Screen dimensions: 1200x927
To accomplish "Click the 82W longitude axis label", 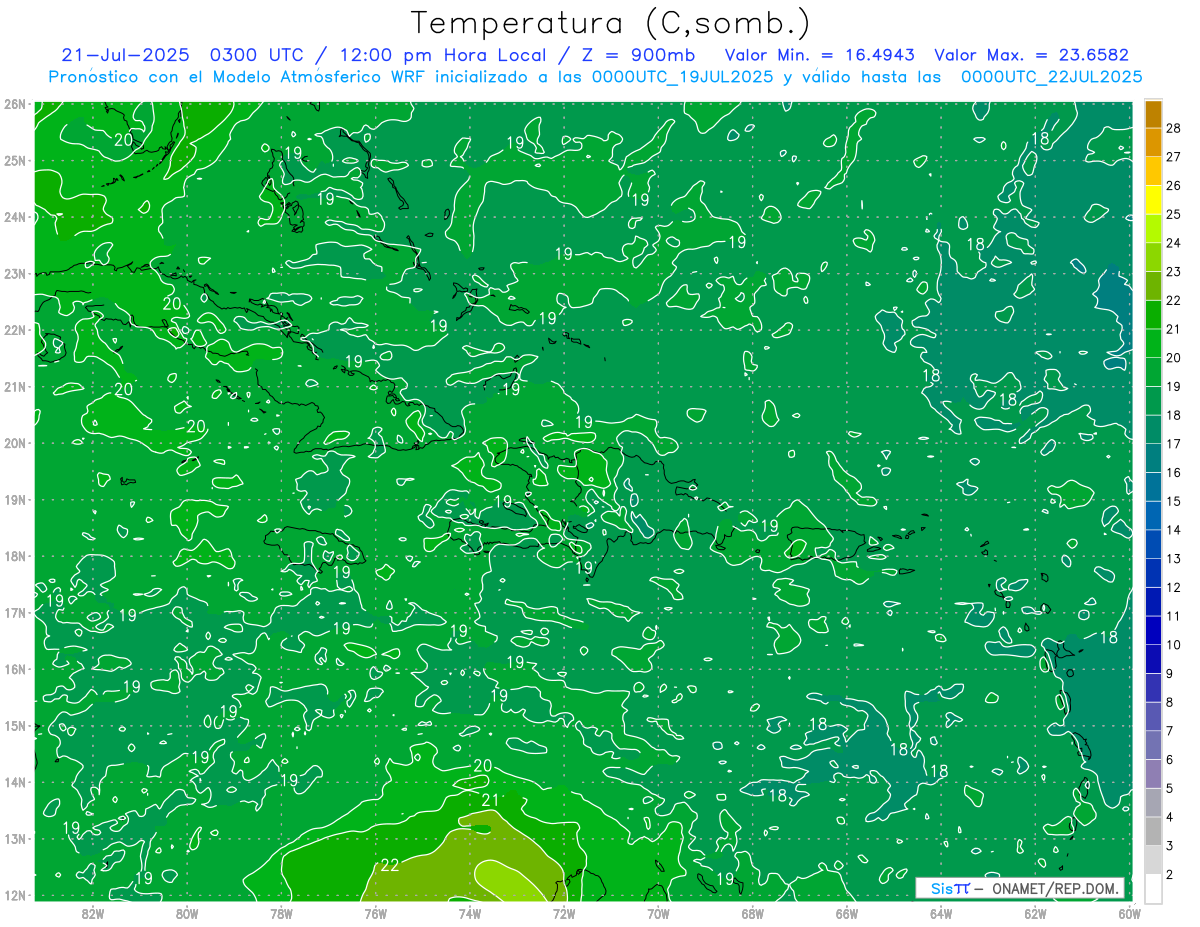I will tap(92, 914).
